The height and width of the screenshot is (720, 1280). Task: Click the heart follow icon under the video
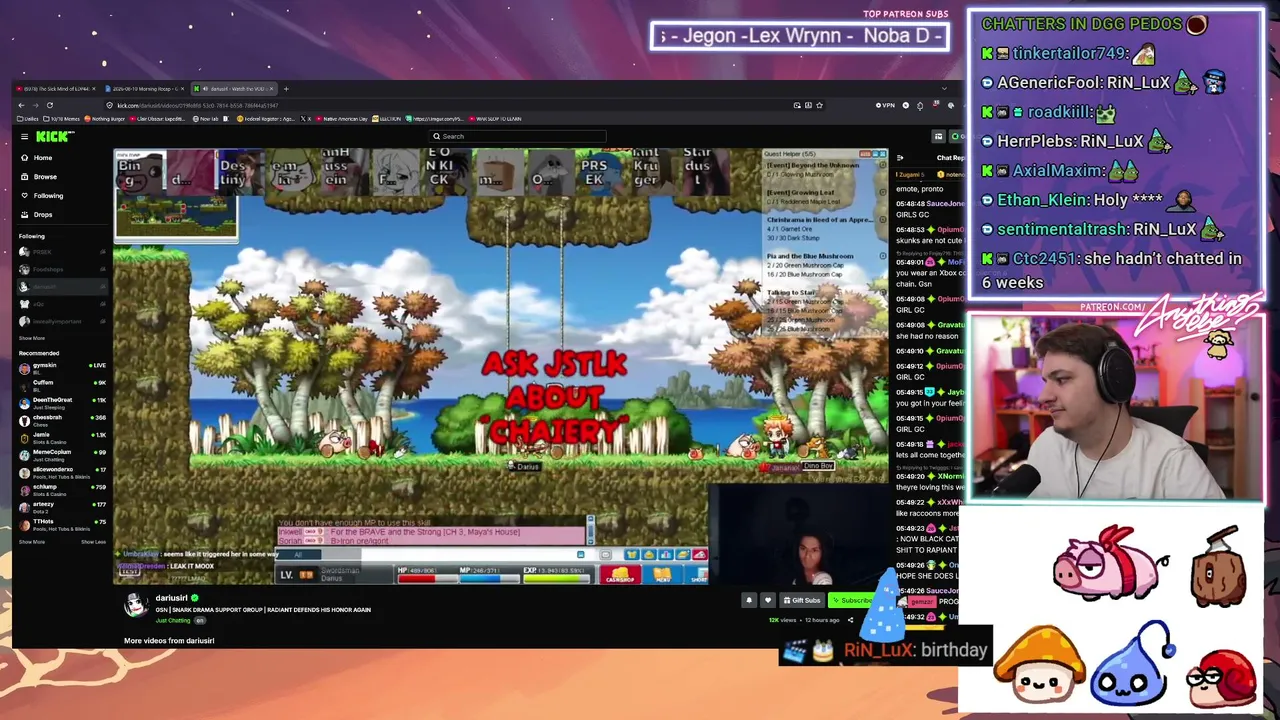click(768, 600)
